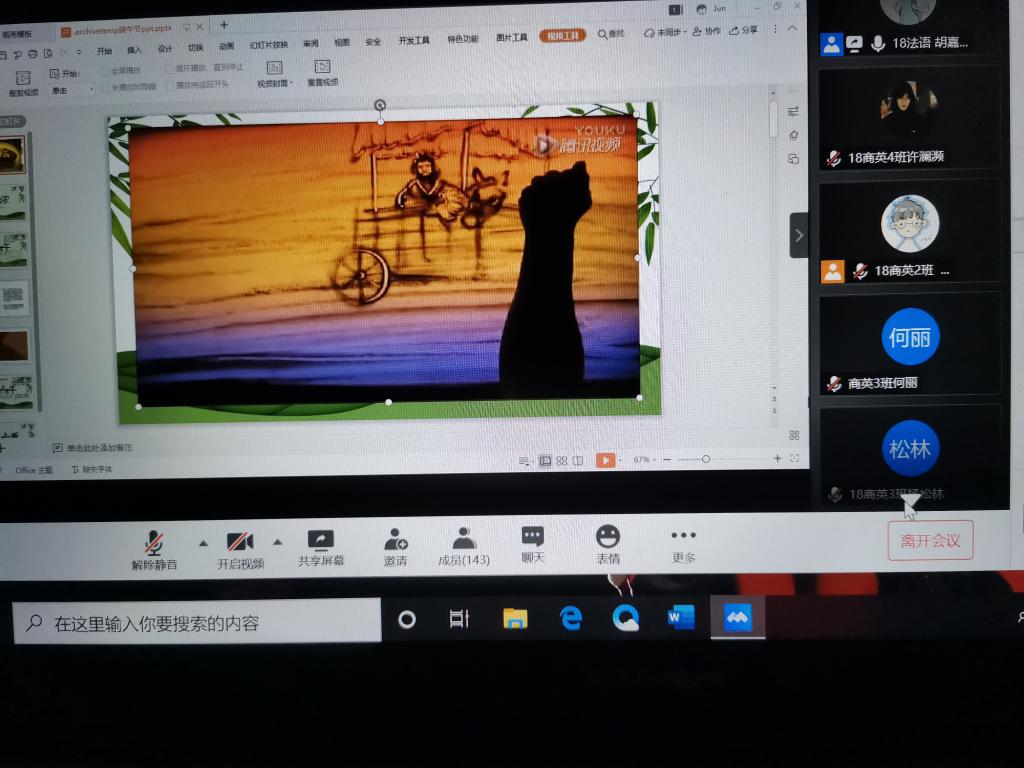This screenshot has height=768, width=1024.
Task: Open the 插入 ribbon tab
Action: click(x=135, y=50)
